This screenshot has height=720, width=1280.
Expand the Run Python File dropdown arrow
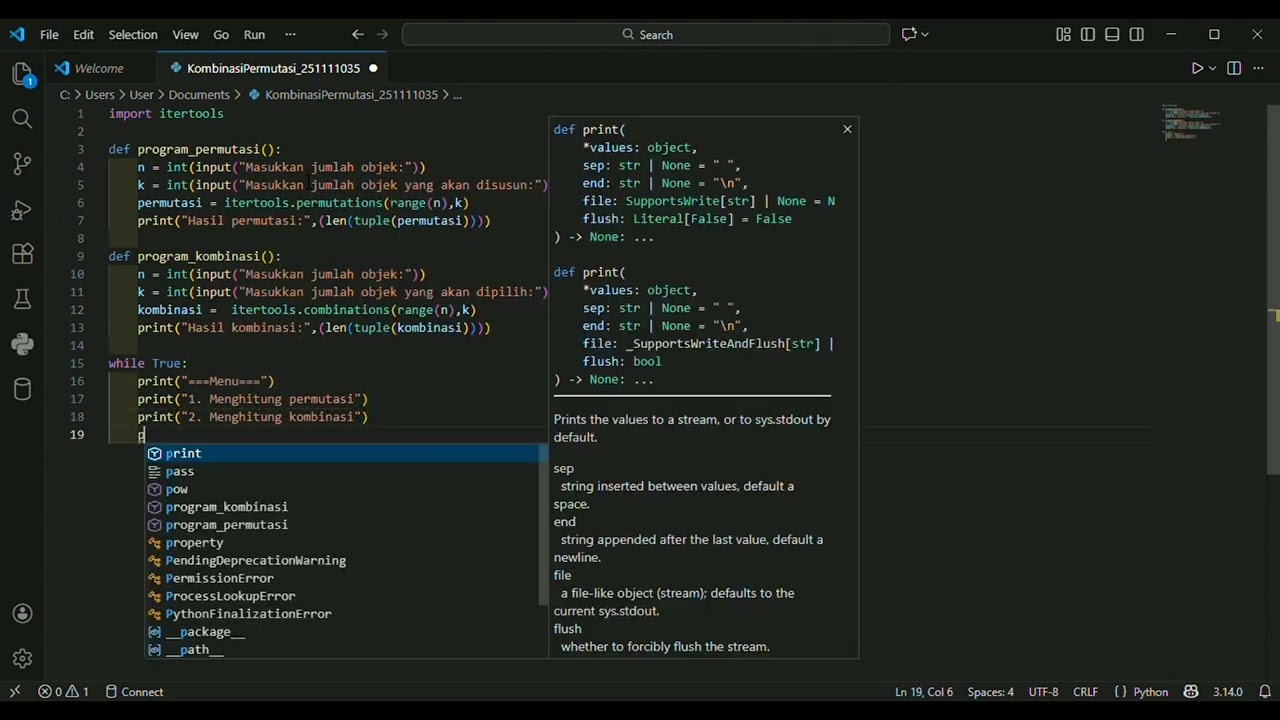point(1213,68)
